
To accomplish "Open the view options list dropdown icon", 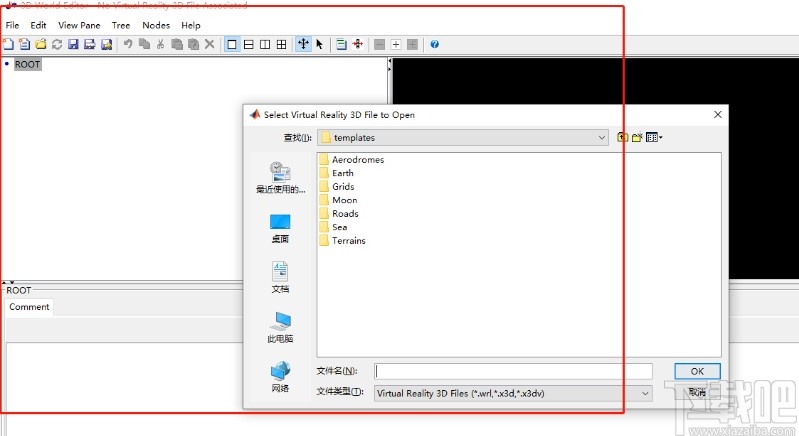I will pos(654,137).
